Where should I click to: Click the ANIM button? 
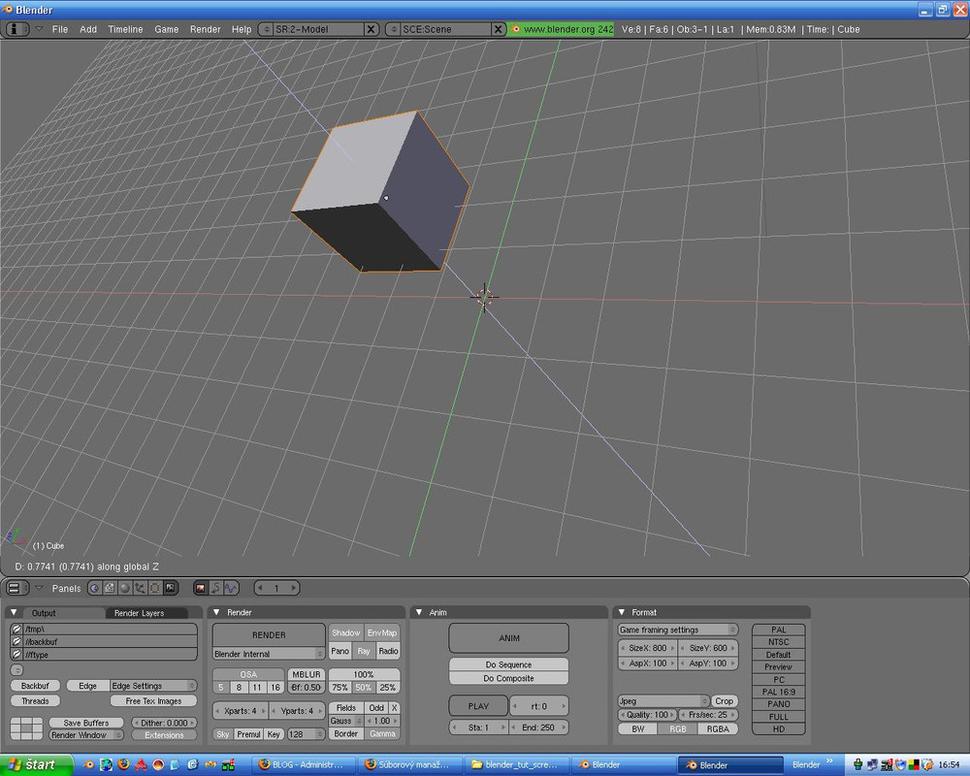(x=509, y=638)
